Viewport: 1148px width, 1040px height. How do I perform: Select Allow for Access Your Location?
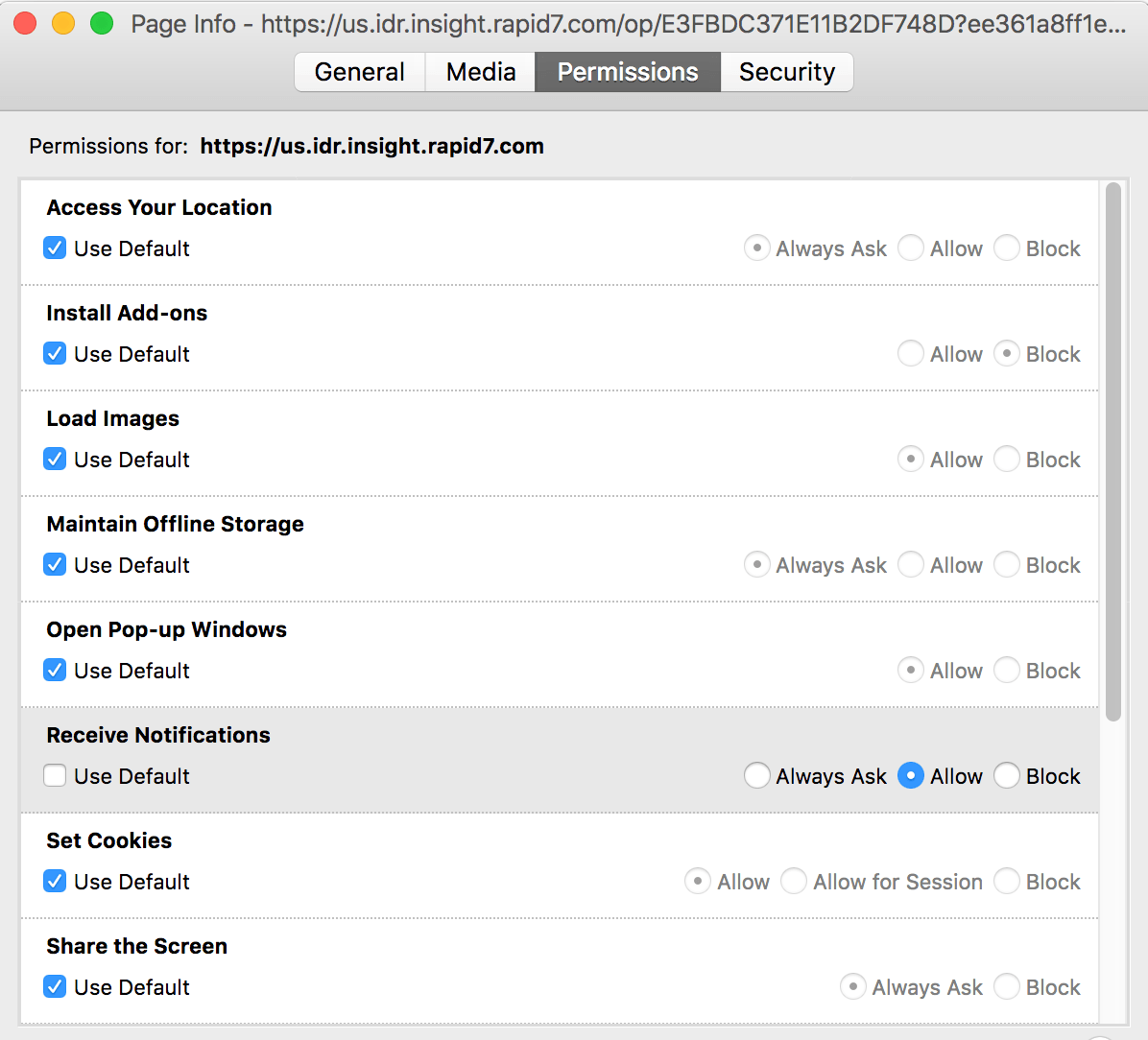(x=911, y=248)
